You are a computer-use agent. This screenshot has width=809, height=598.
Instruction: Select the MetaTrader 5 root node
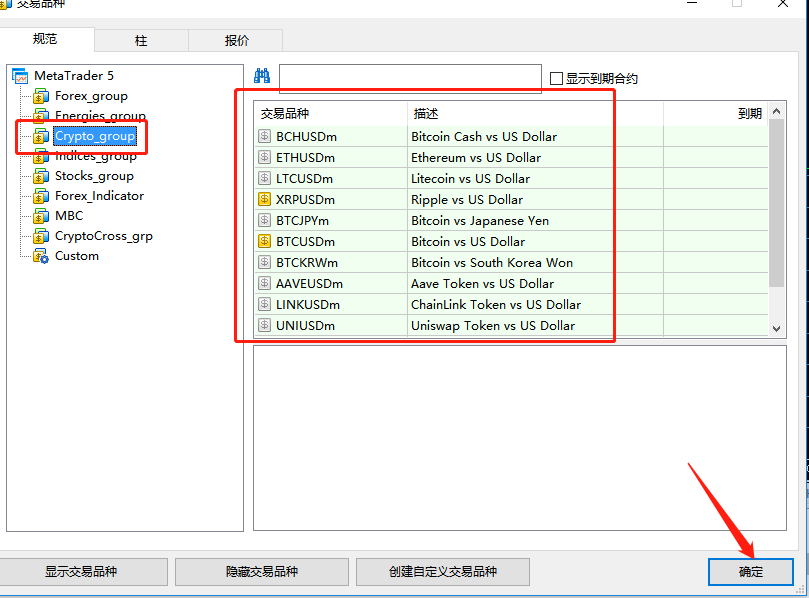(x=74, y=76)
